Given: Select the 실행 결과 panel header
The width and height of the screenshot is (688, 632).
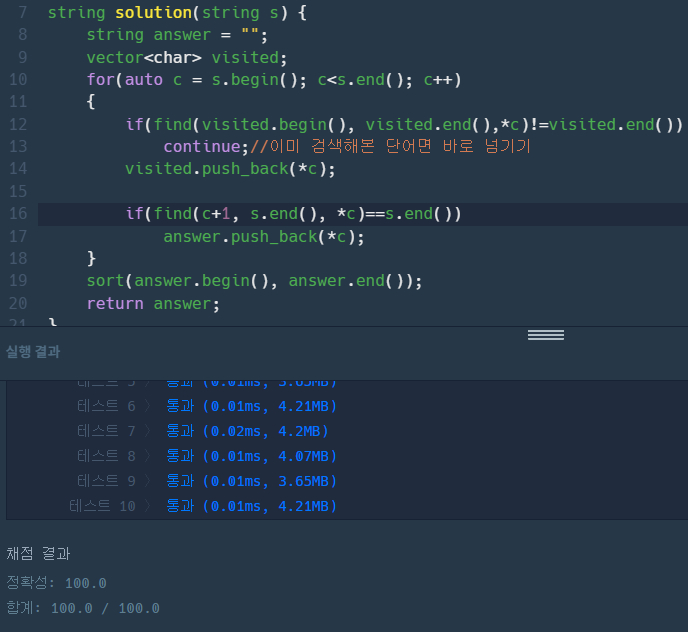Looking at the screenshot, I should pyautogui.click(x=33, y=351).
